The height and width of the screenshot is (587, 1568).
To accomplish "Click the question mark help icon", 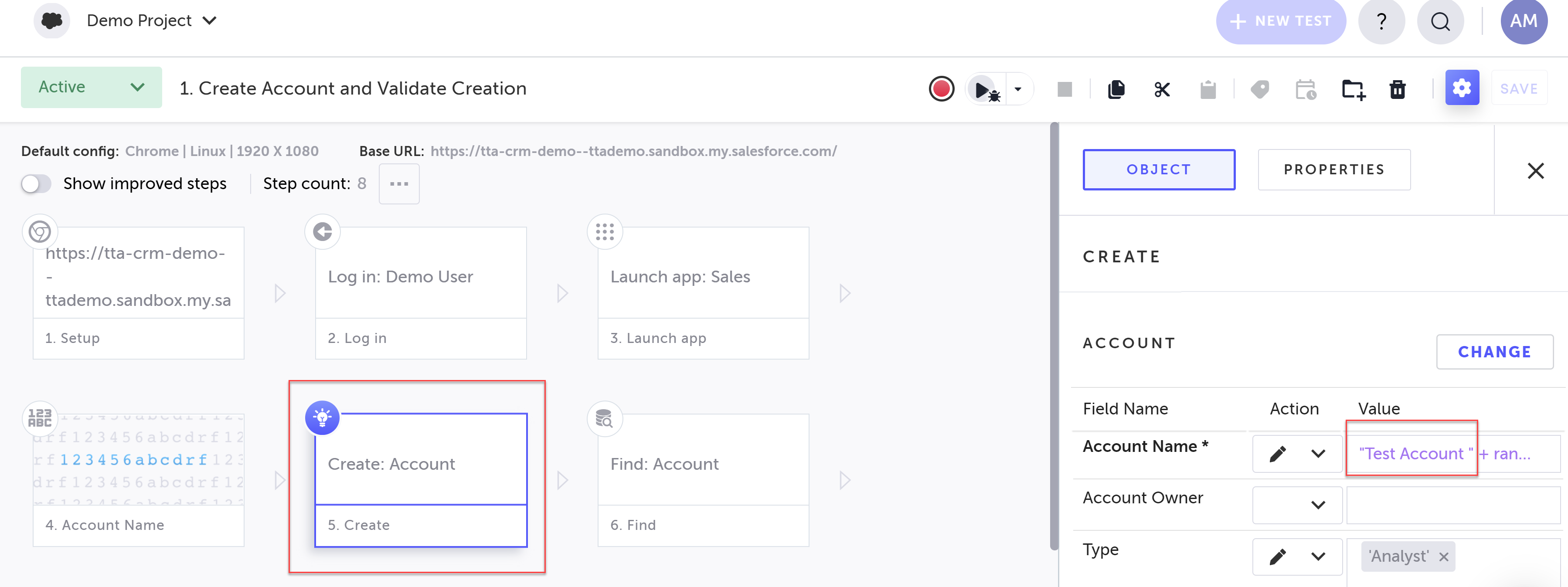I will pos(1381,21).
